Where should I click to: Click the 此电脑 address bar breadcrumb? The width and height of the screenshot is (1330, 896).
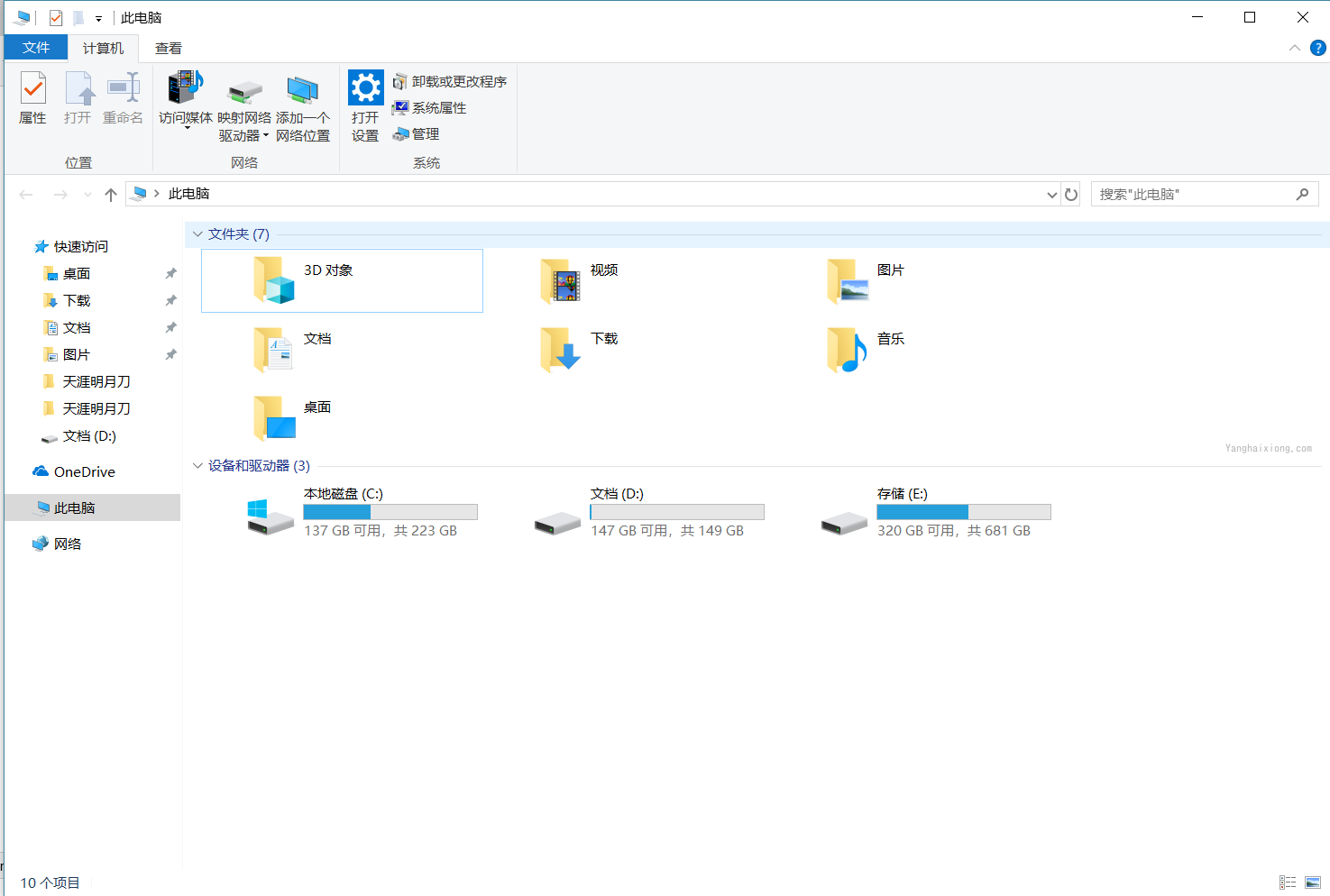click(189, 194)
